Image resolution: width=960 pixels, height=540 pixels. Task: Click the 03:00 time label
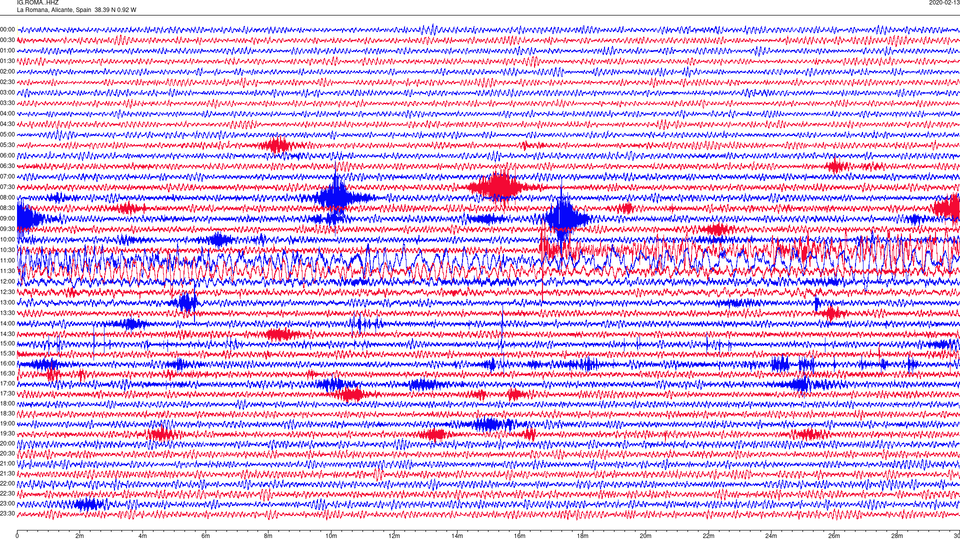(x=7, y=92)
